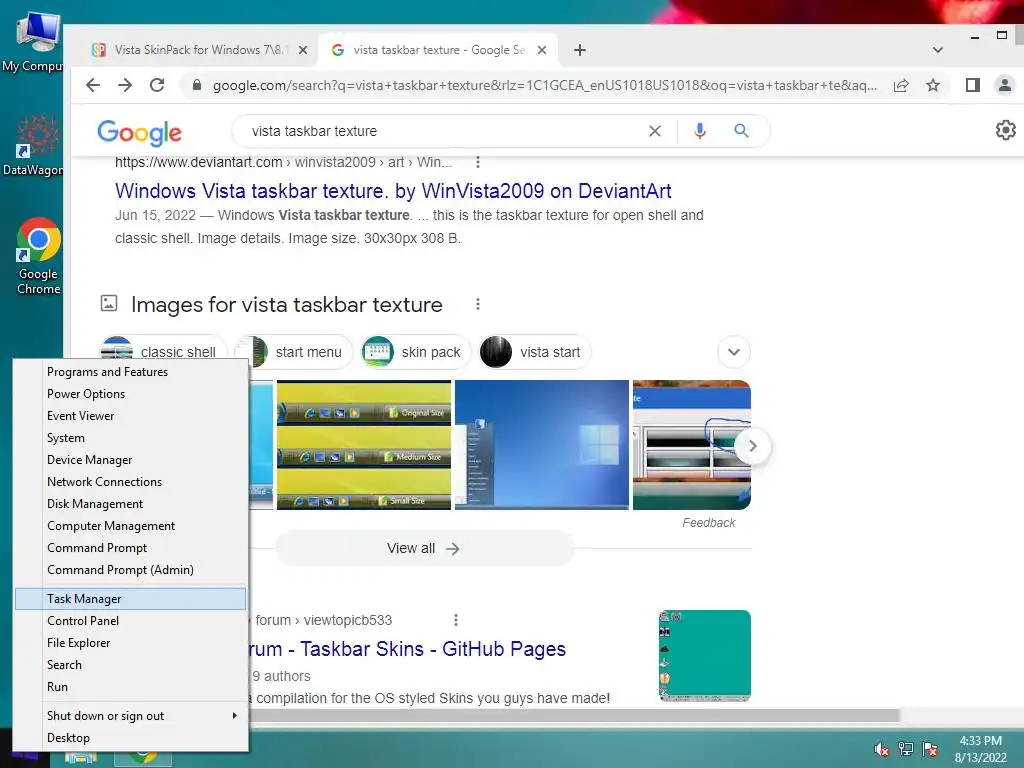Open File Explorer from menu
Screen dimensions: 1024x768
pyautogui.click(x=131, y=643)
